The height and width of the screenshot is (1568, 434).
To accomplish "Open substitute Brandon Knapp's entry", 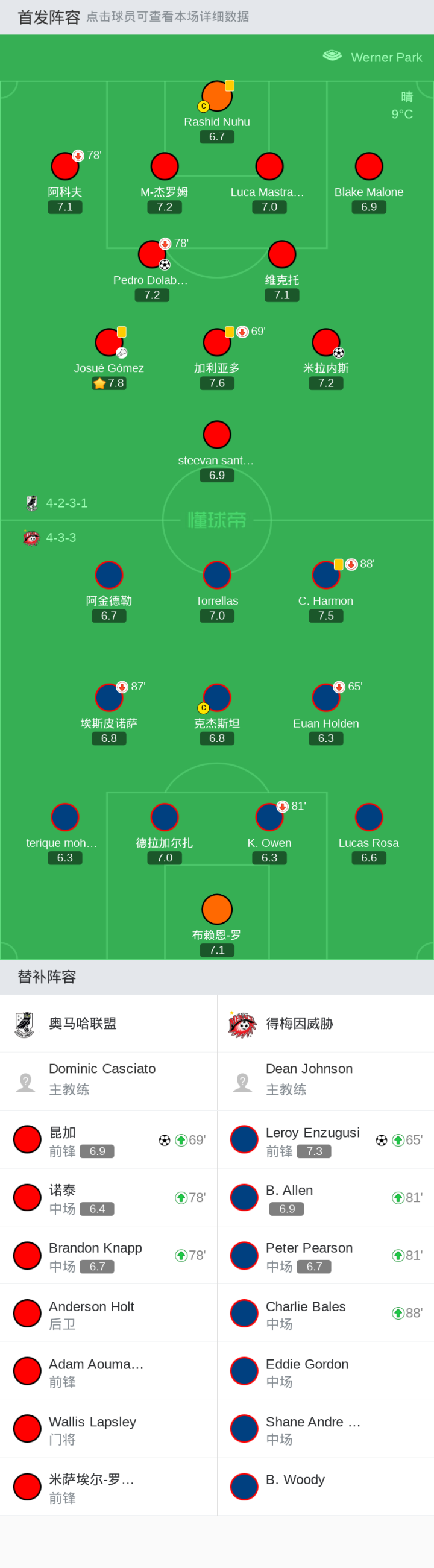I will pyautogui.click(x=108, y=1255).
